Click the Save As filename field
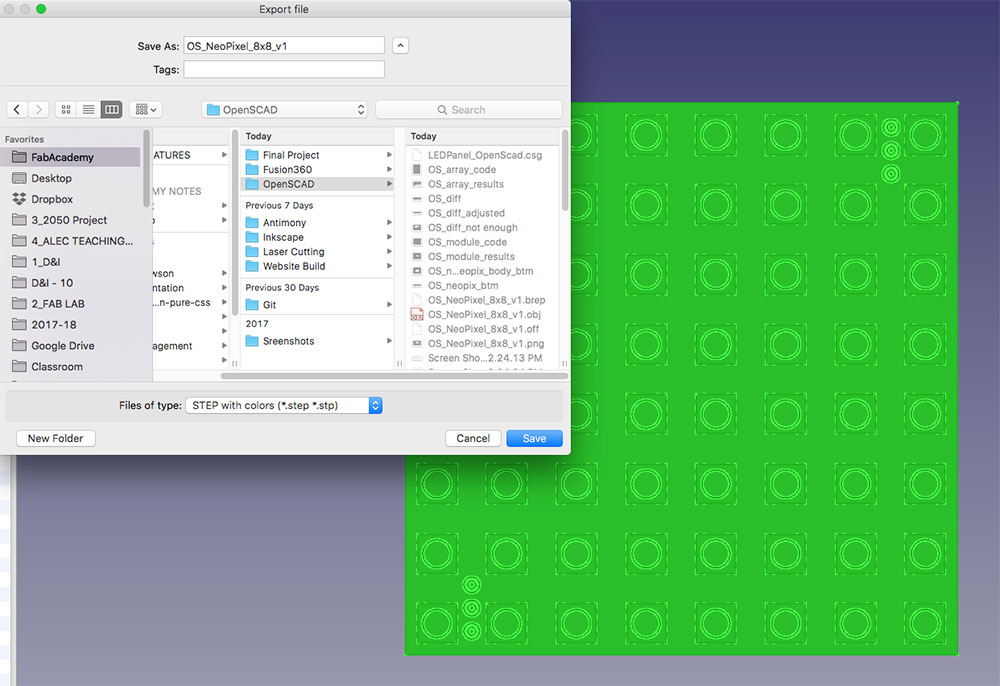The width and height of the screenshot is (1000, 686). [284, 46]
